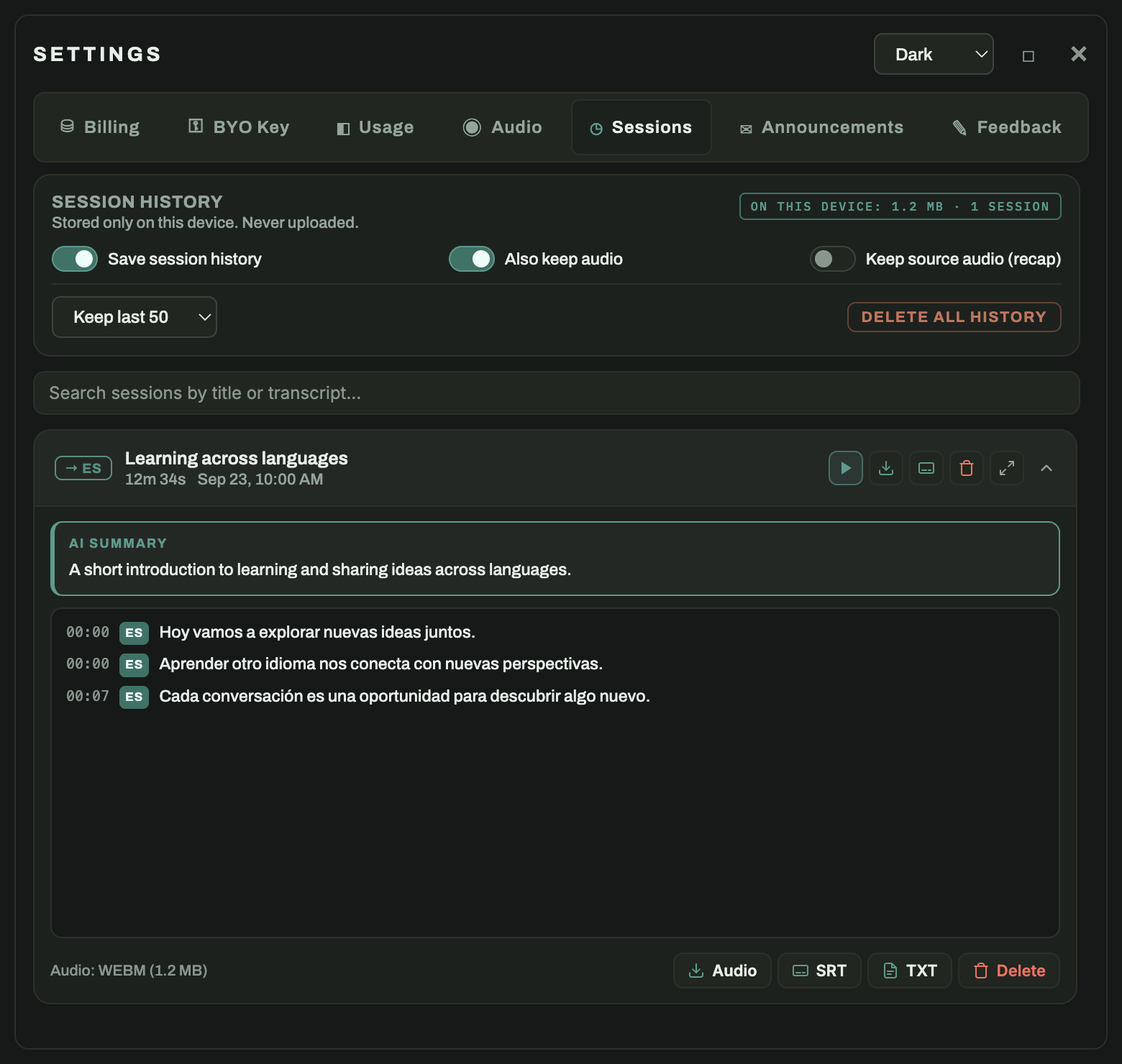Select the Audio tab
This screenshot has height=1064, width=1122.
502,127
